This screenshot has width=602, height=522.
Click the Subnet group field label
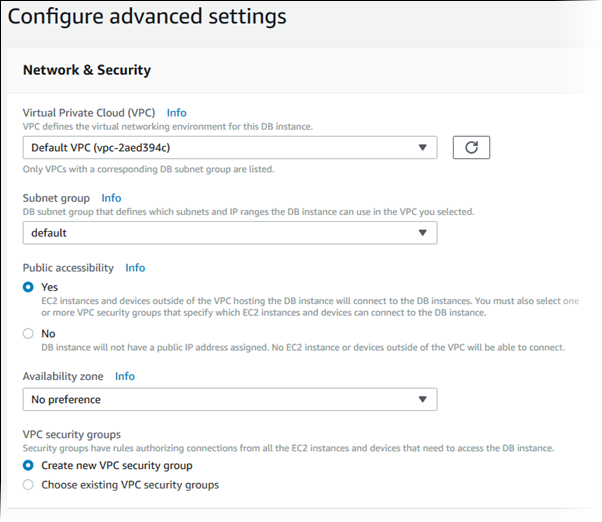tap(56, 198)
